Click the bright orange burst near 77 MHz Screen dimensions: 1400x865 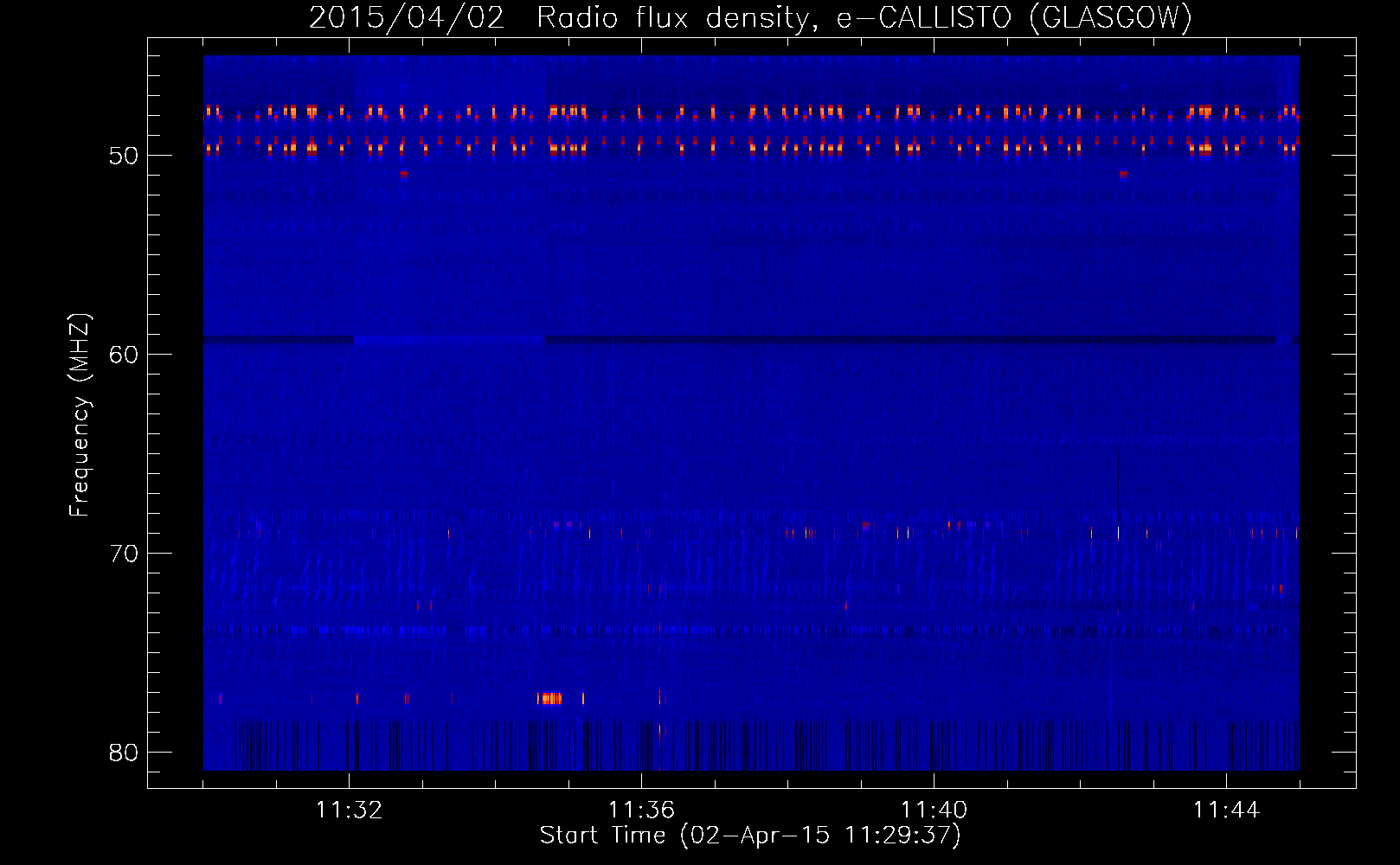click(x=549, y=698)
